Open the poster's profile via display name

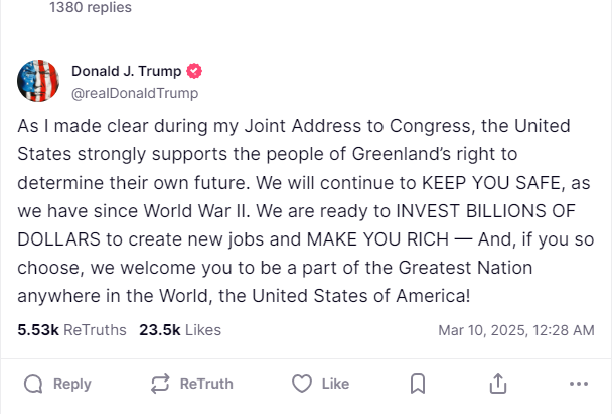coord(126,72)
